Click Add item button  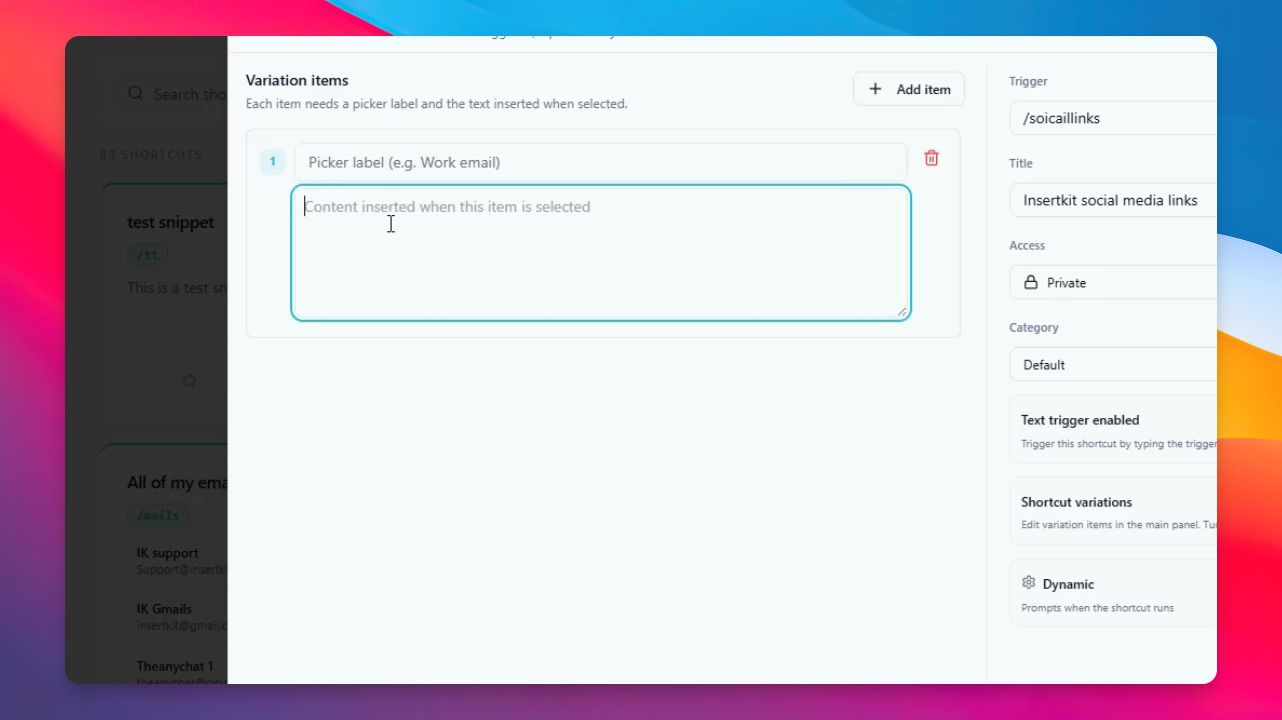coord(909,89)
